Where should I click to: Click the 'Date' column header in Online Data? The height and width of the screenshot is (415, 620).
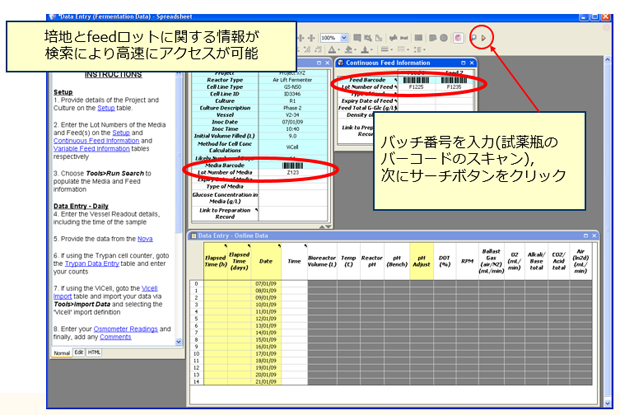coord(266,261)
